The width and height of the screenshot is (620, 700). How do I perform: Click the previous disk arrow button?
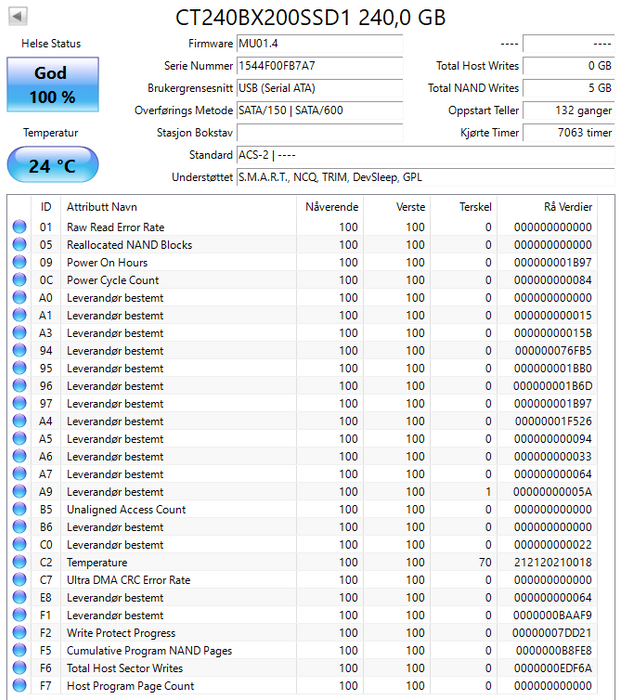[18, 17]
